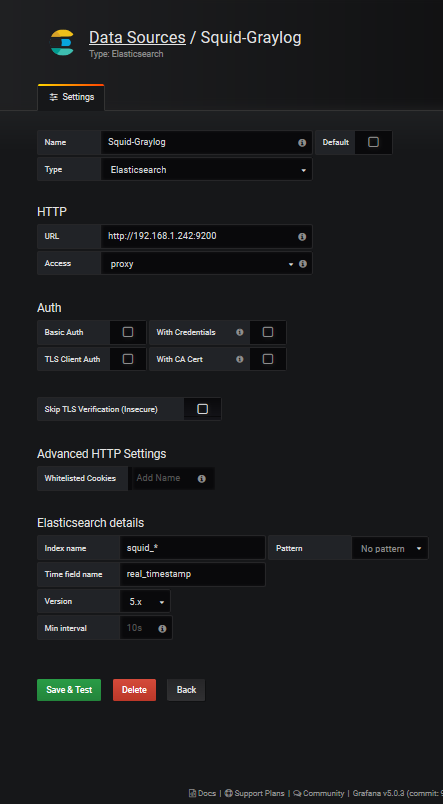The image size is (443, 804).
Task: Click the Advanced HTTP Settings heading
Action: [102, 454]
